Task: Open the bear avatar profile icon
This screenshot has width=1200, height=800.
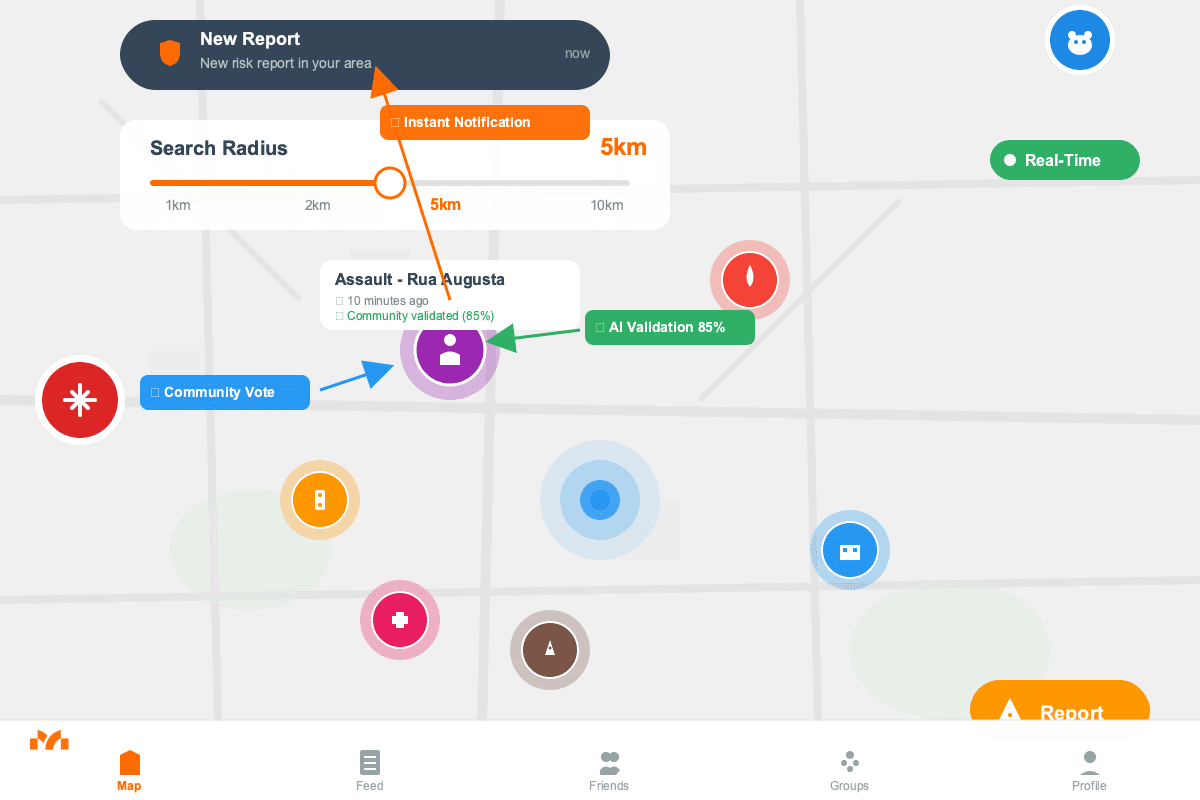Action: point(1079,41)
